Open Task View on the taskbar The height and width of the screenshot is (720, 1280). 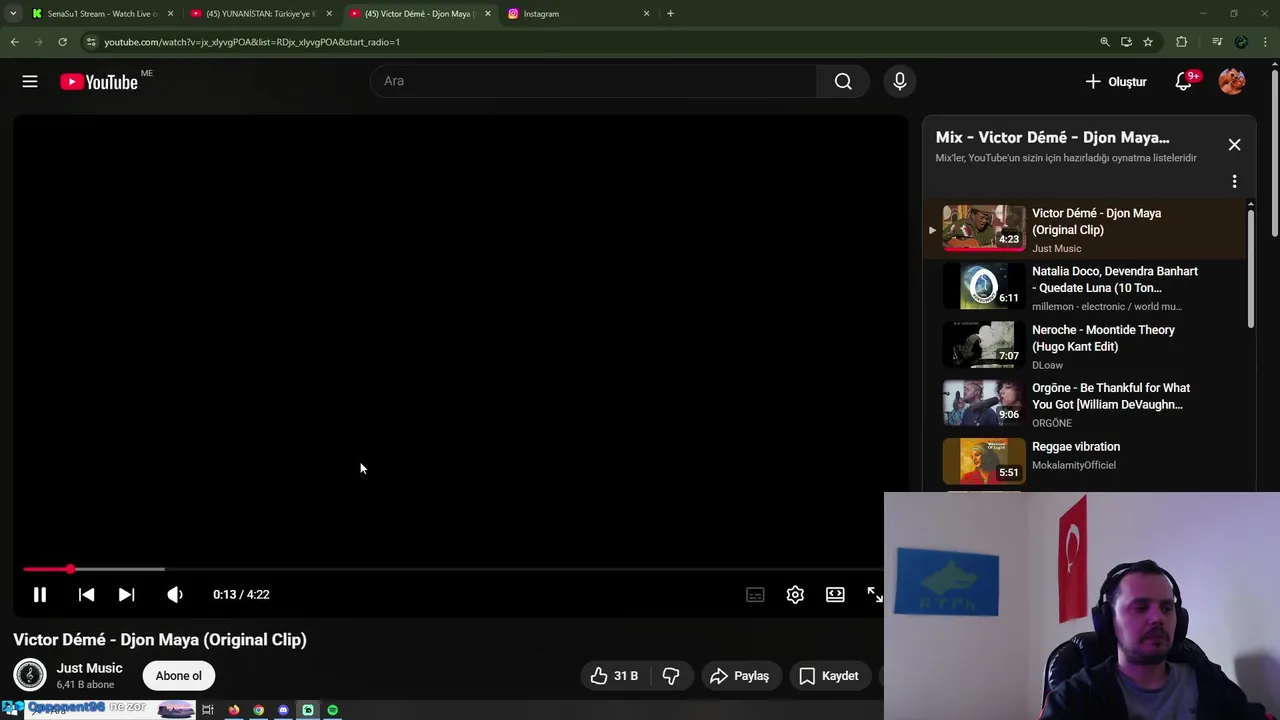pyautogui.click(x=208, y=710)
